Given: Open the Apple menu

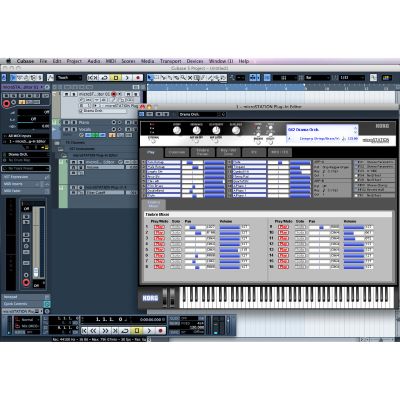Looking at the screenshot, I should pos(9,61).
